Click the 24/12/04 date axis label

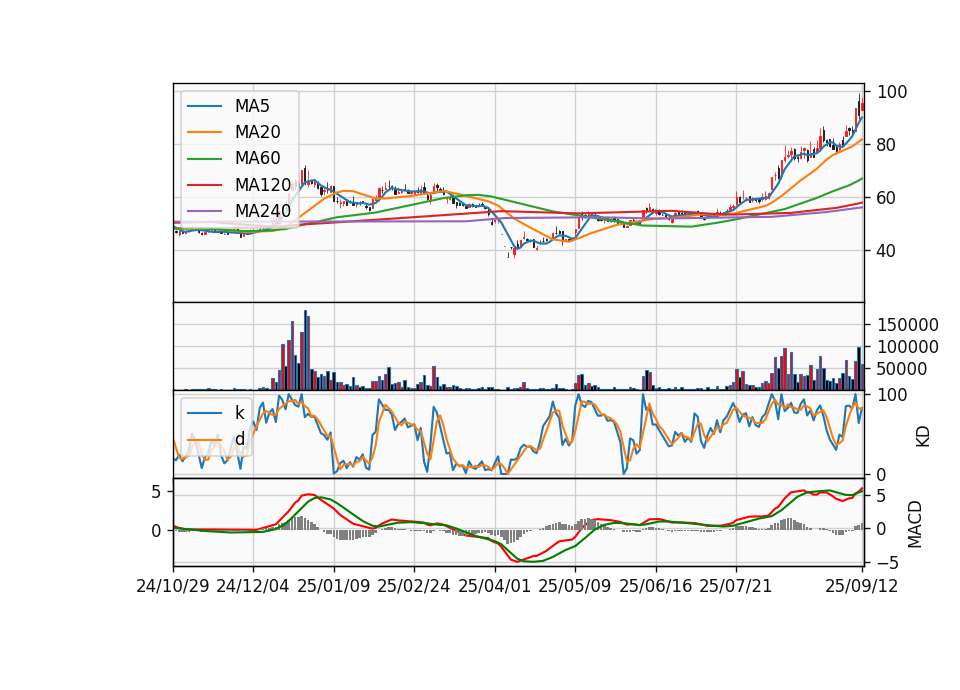(253, 586)
